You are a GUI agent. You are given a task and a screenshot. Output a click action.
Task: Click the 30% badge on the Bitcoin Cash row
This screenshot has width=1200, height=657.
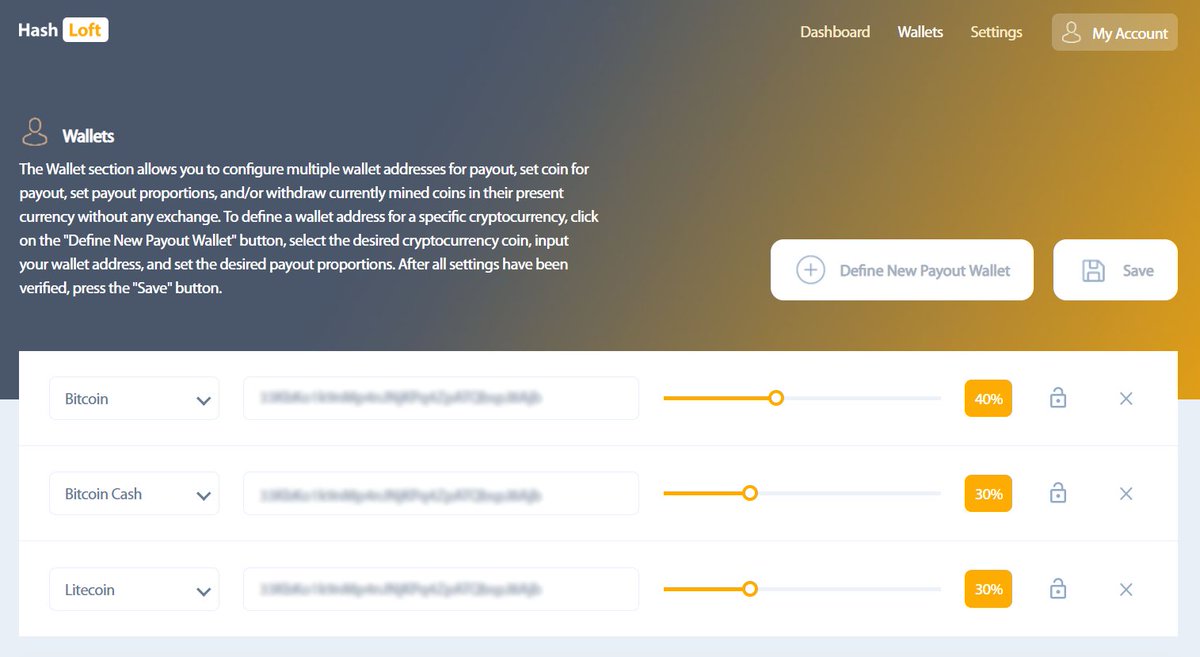pyautogui.click(x=988, y=494)
